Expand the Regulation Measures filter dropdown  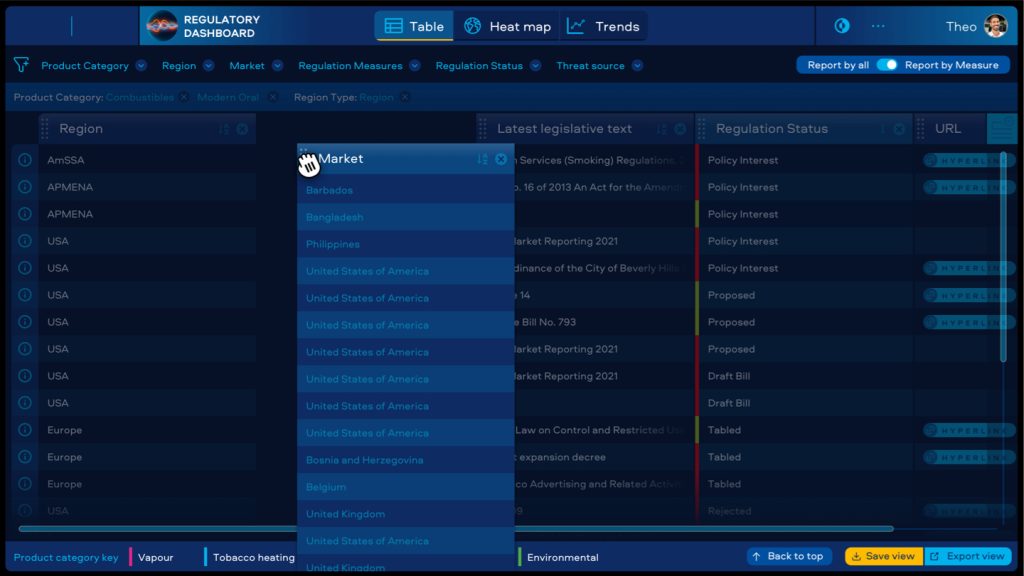(415, 65)
